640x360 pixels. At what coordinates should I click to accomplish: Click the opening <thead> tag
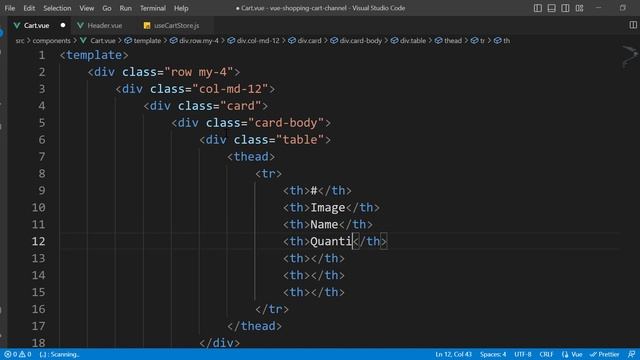(x=251, y=157)
